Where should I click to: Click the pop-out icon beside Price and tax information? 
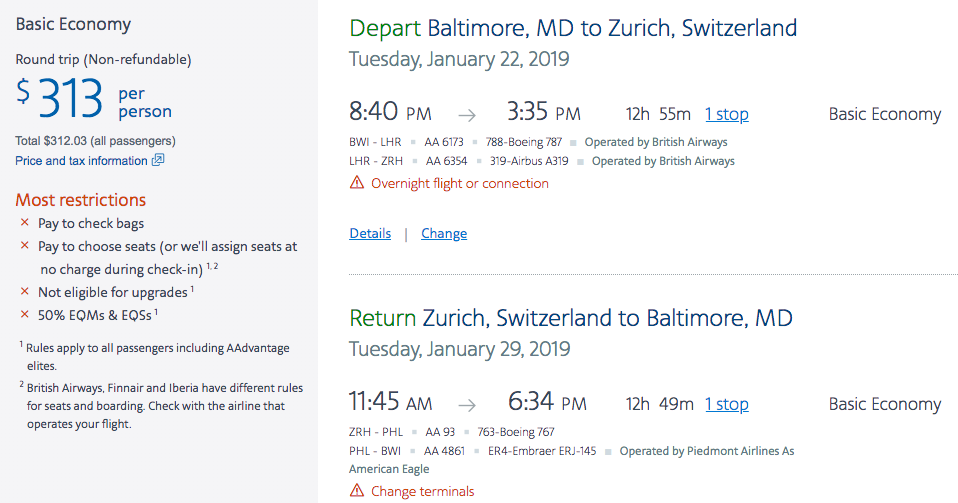158,160
